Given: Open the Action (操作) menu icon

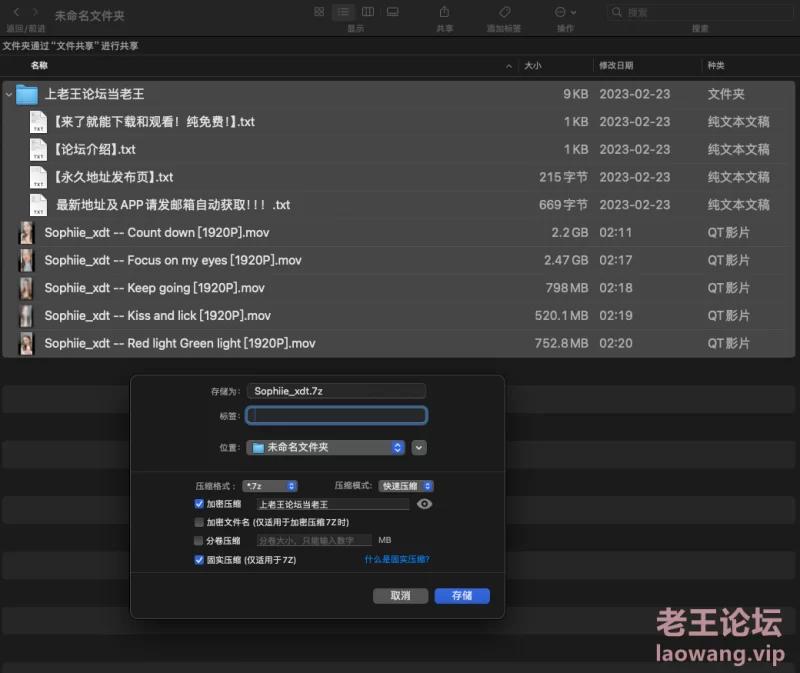Looking at the screenshot, I should [564, 12].
